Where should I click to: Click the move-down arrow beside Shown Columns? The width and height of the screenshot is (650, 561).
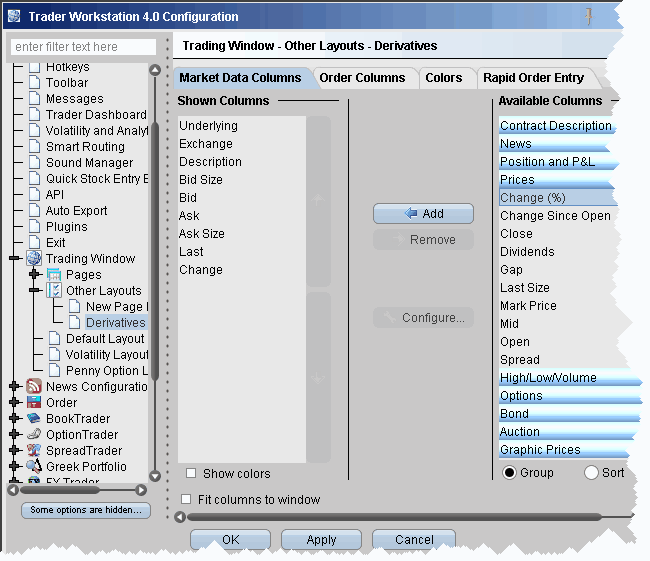(x=318, y=378)
